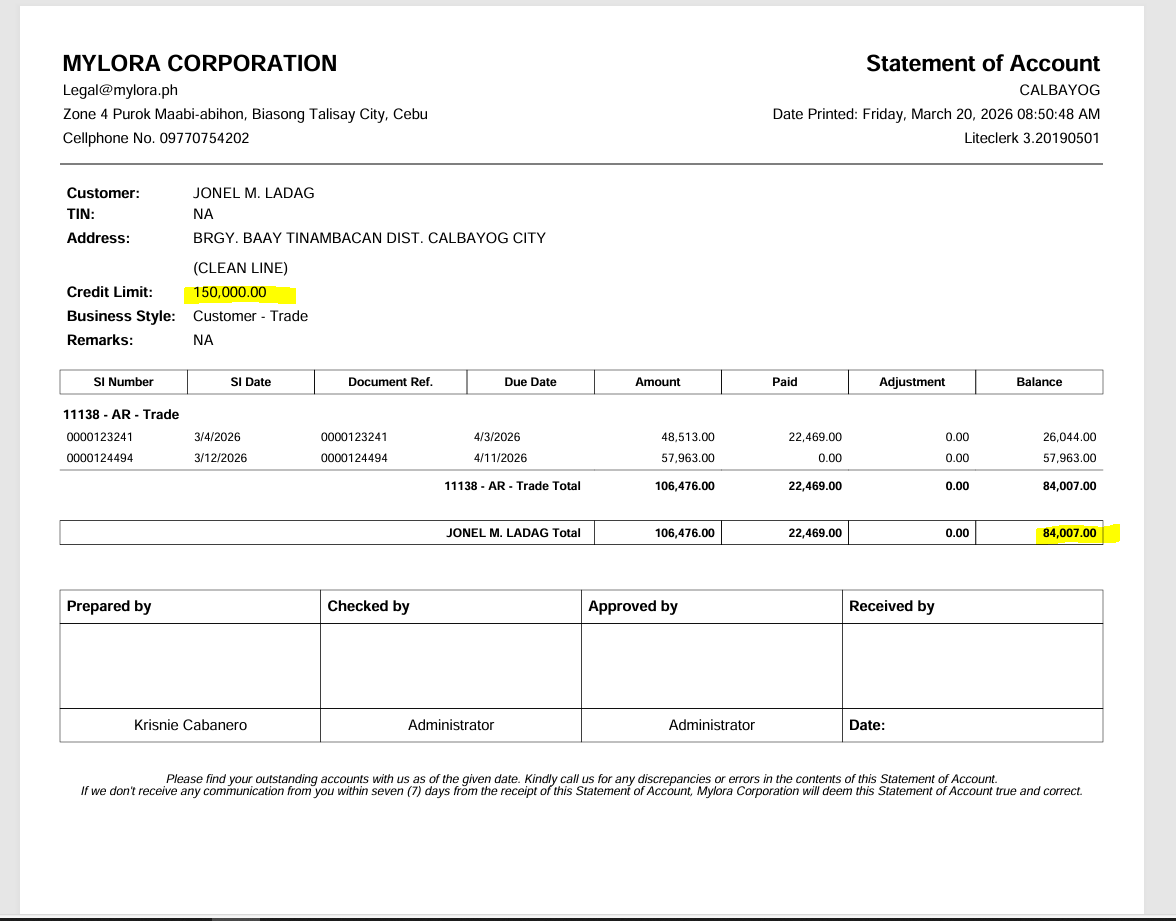Select SI number 0000124494 in first column
This screenshot has height=921, width=1176.
click(x=98, y=458)
